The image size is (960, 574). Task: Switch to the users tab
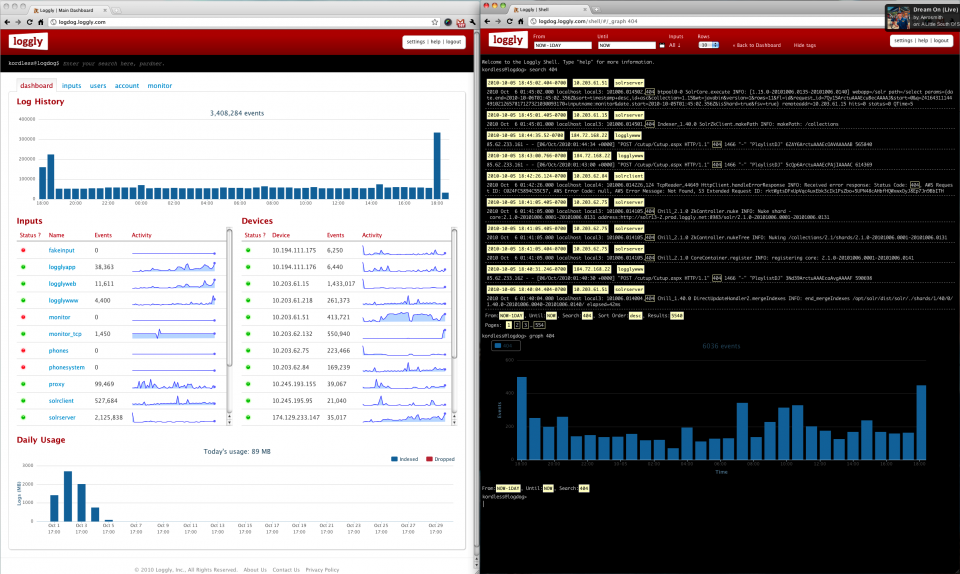pyautogui.click(x=98, y=86)
